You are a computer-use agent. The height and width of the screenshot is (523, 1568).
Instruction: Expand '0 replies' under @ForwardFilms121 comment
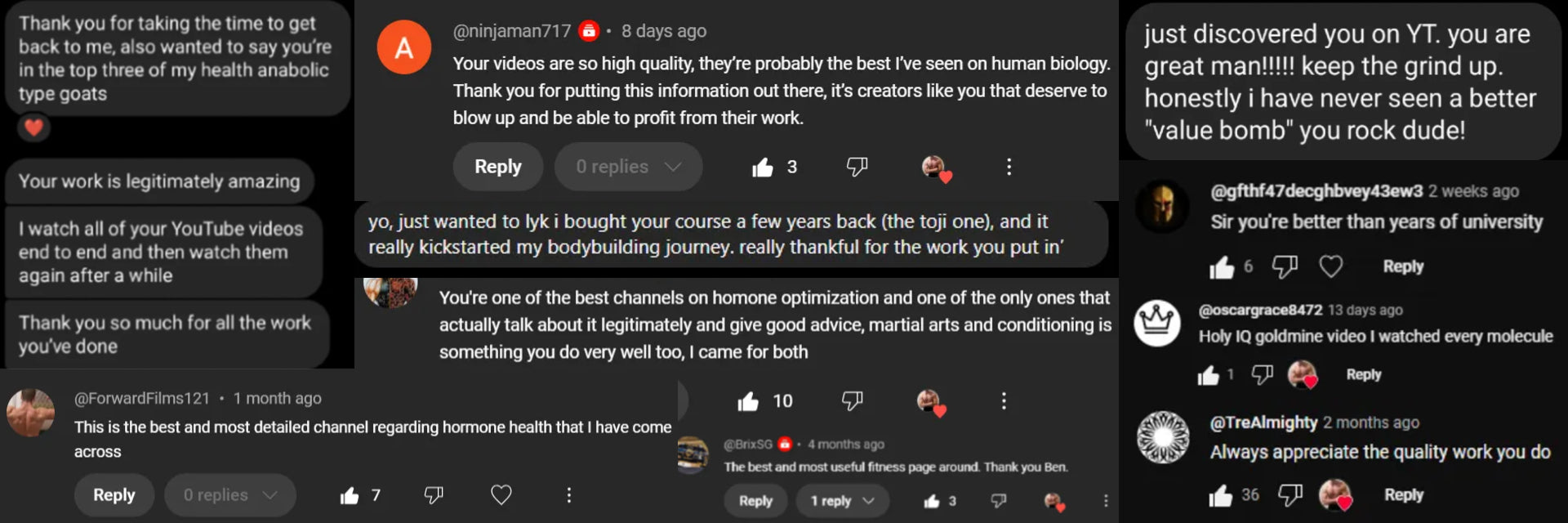[229, 495]
